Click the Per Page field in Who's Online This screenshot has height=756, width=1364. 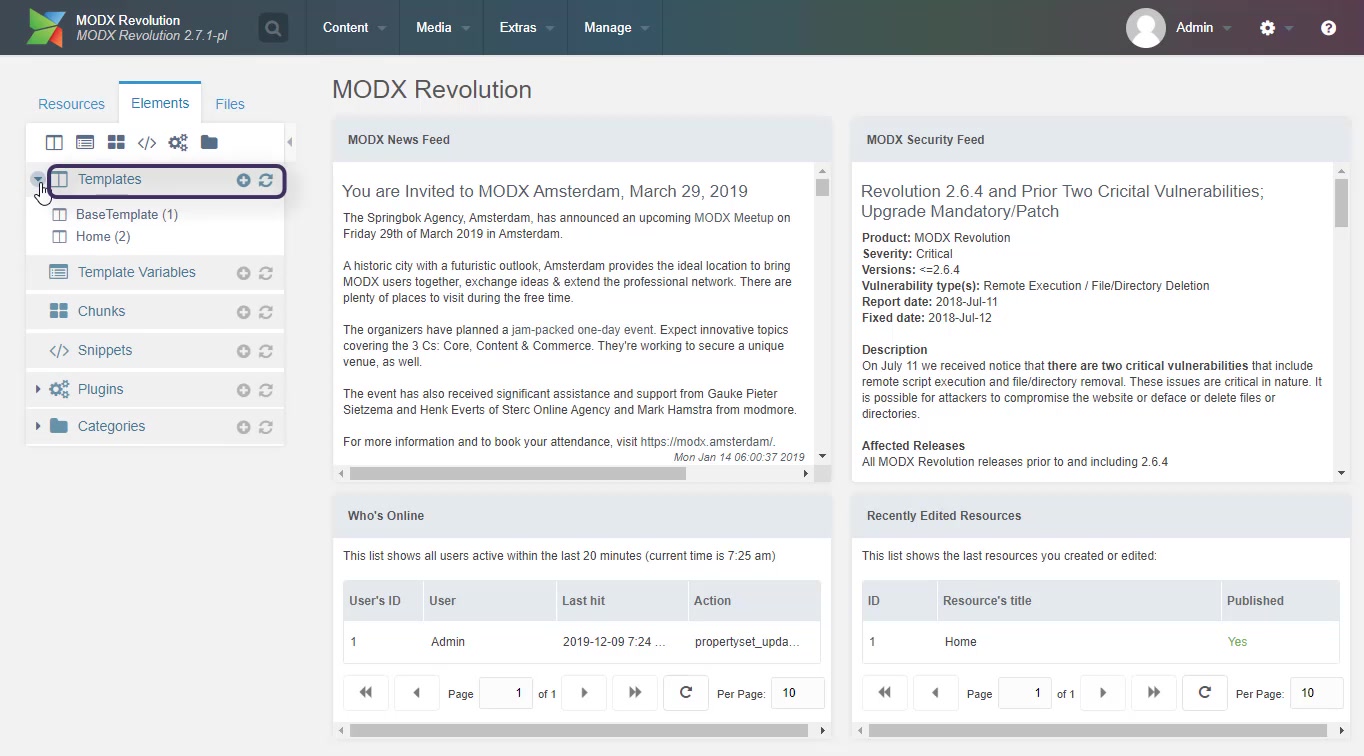point(797,693)
